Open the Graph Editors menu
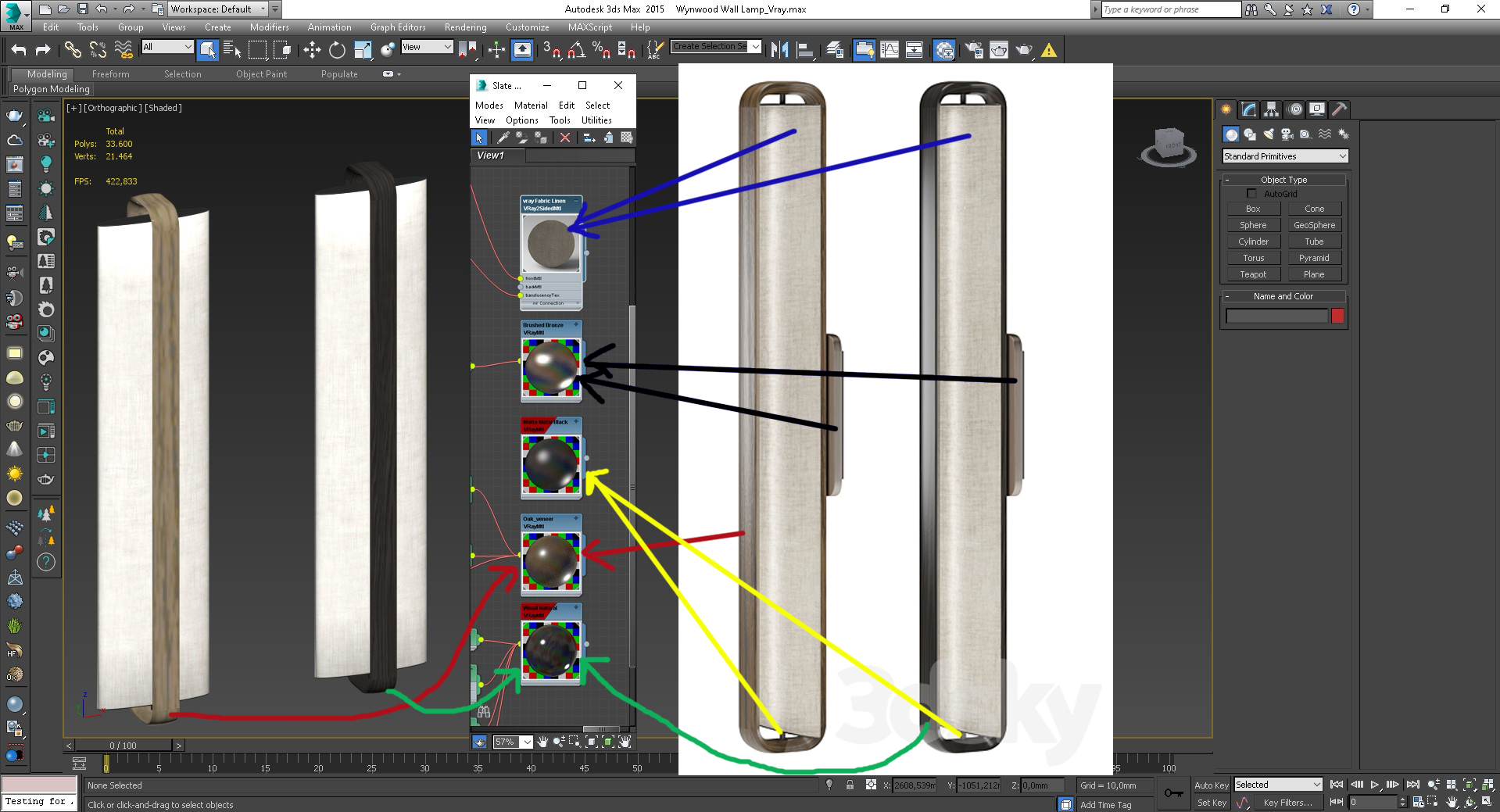 [399, 27]
